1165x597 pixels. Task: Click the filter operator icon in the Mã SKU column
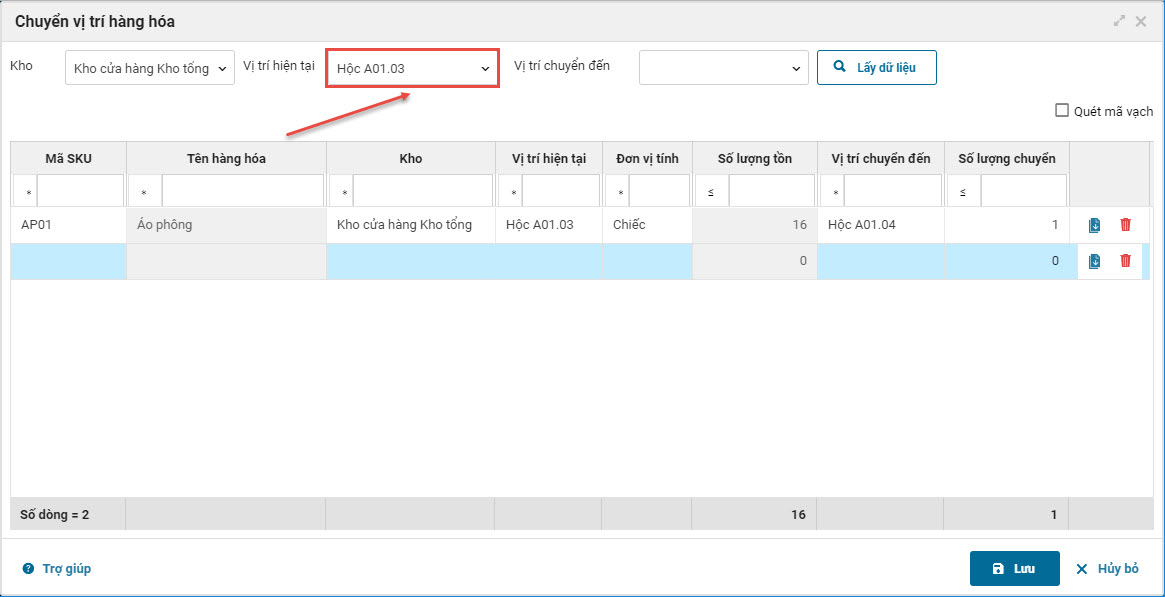click(x=29, y=191)
